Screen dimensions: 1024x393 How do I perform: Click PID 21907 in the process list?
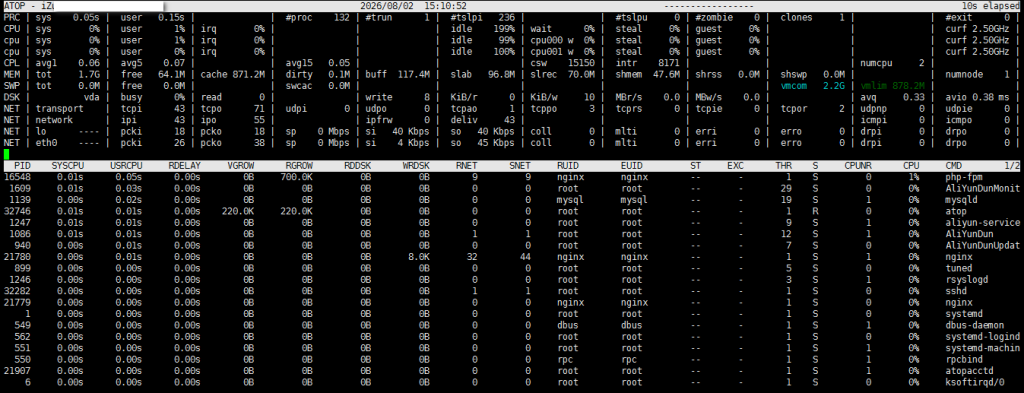tap(18, 371)
